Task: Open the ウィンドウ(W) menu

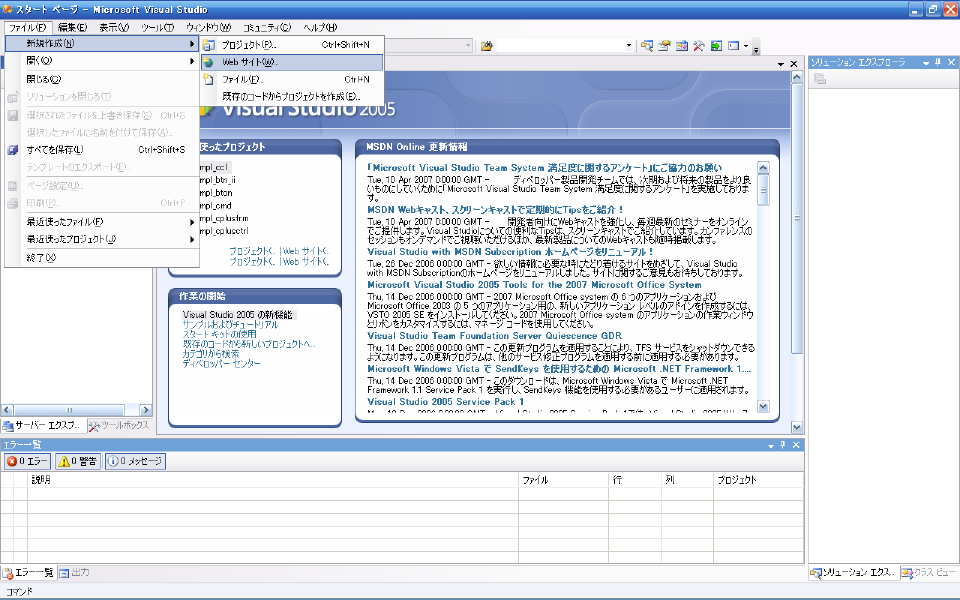Action: click(208, 28)
